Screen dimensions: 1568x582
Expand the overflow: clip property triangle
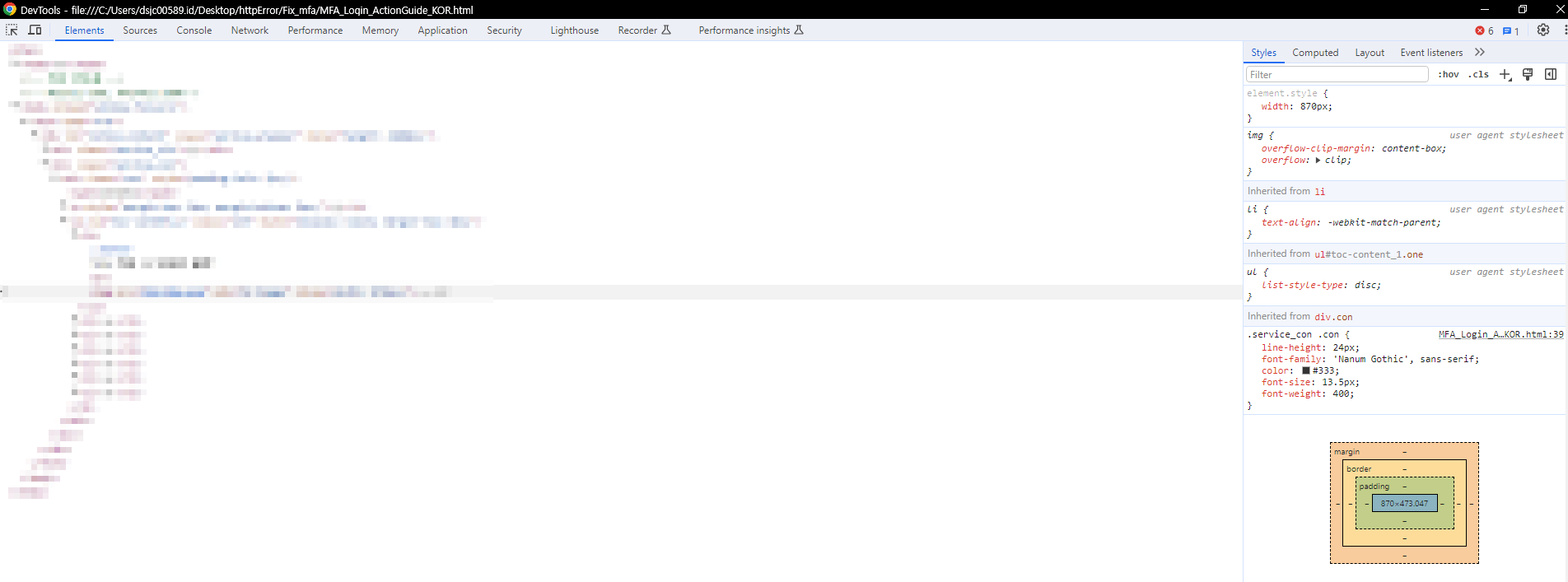[1318, 161]
